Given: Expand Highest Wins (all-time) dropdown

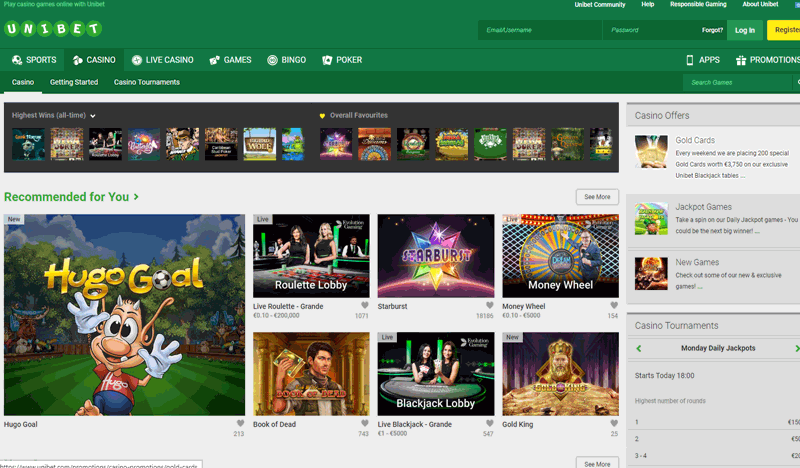Looking at the screenshot, I should click(x=93, y=116).
